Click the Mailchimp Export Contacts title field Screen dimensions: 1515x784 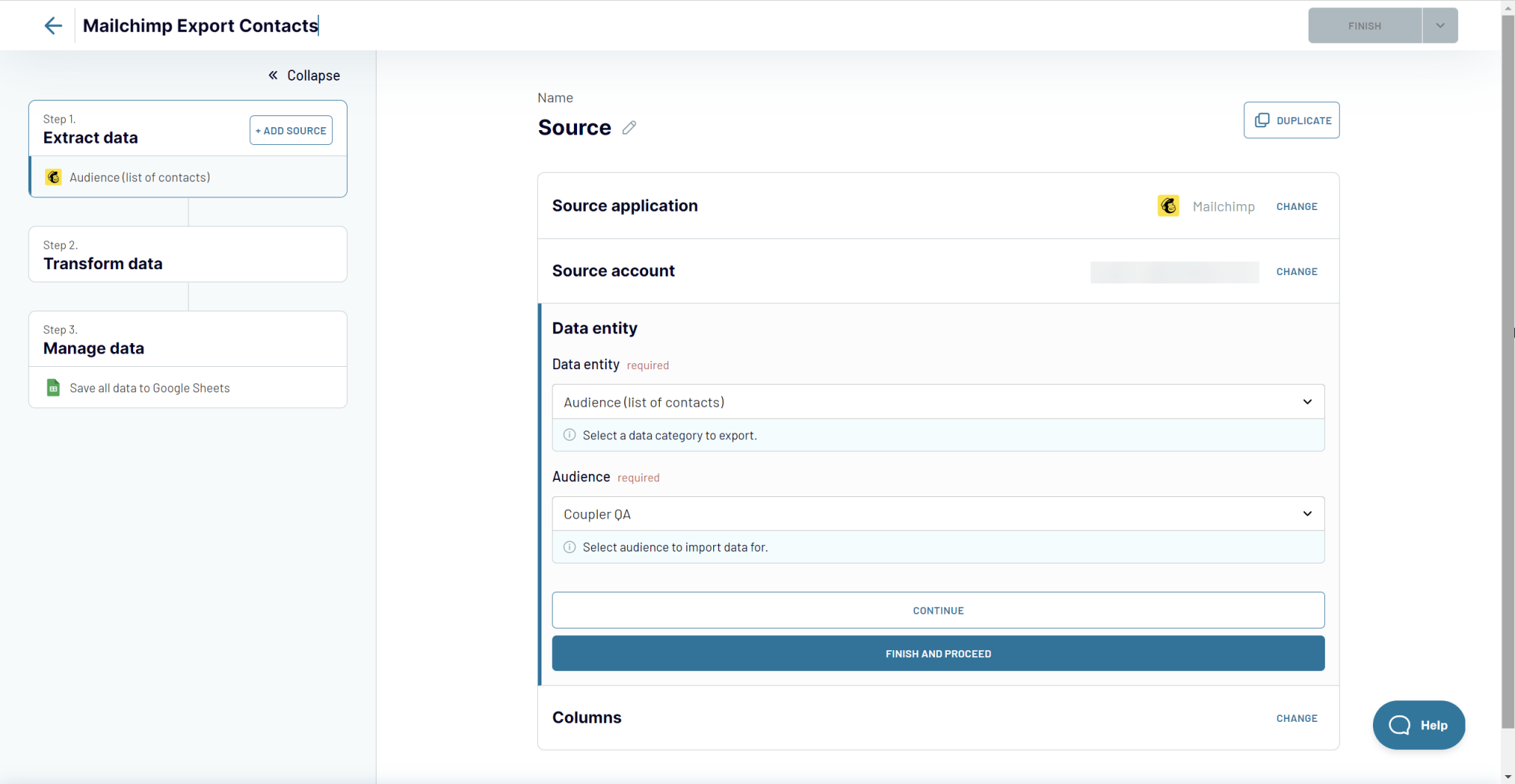200,25
